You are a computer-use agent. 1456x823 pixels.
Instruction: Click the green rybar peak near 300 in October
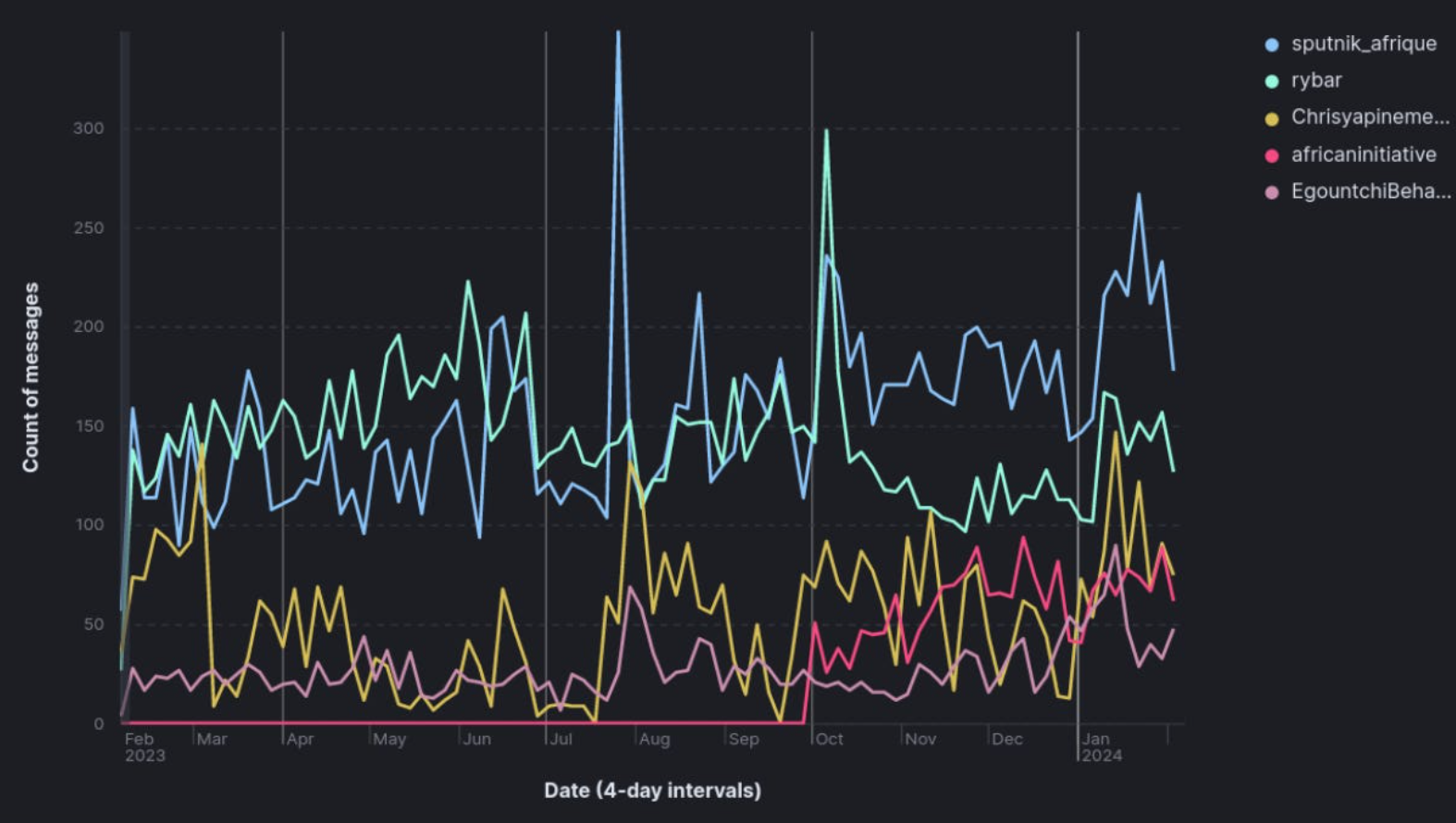[826, 130]
